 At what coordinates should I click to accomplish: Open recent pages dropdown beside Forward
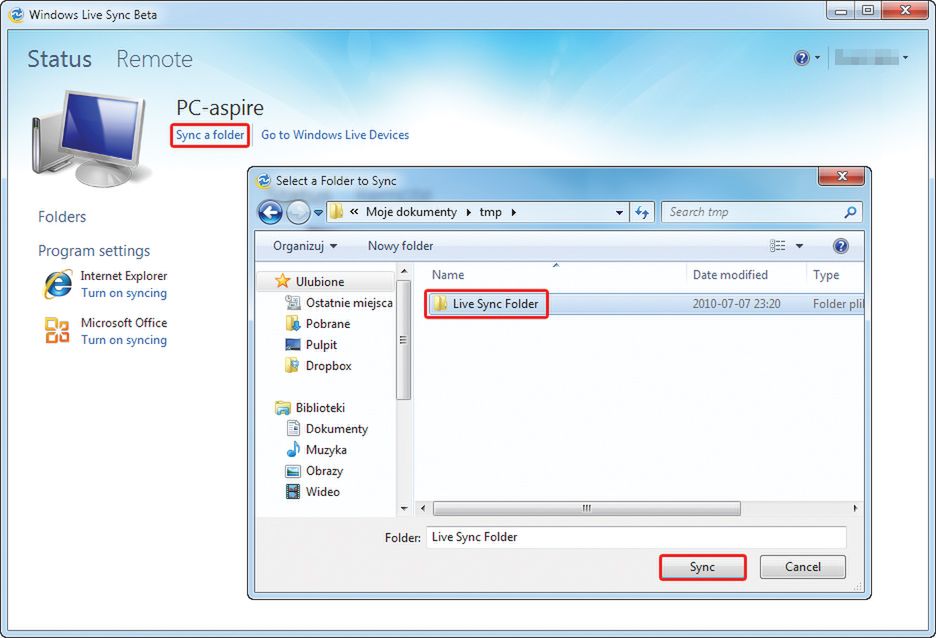click(x=318, y=212)
